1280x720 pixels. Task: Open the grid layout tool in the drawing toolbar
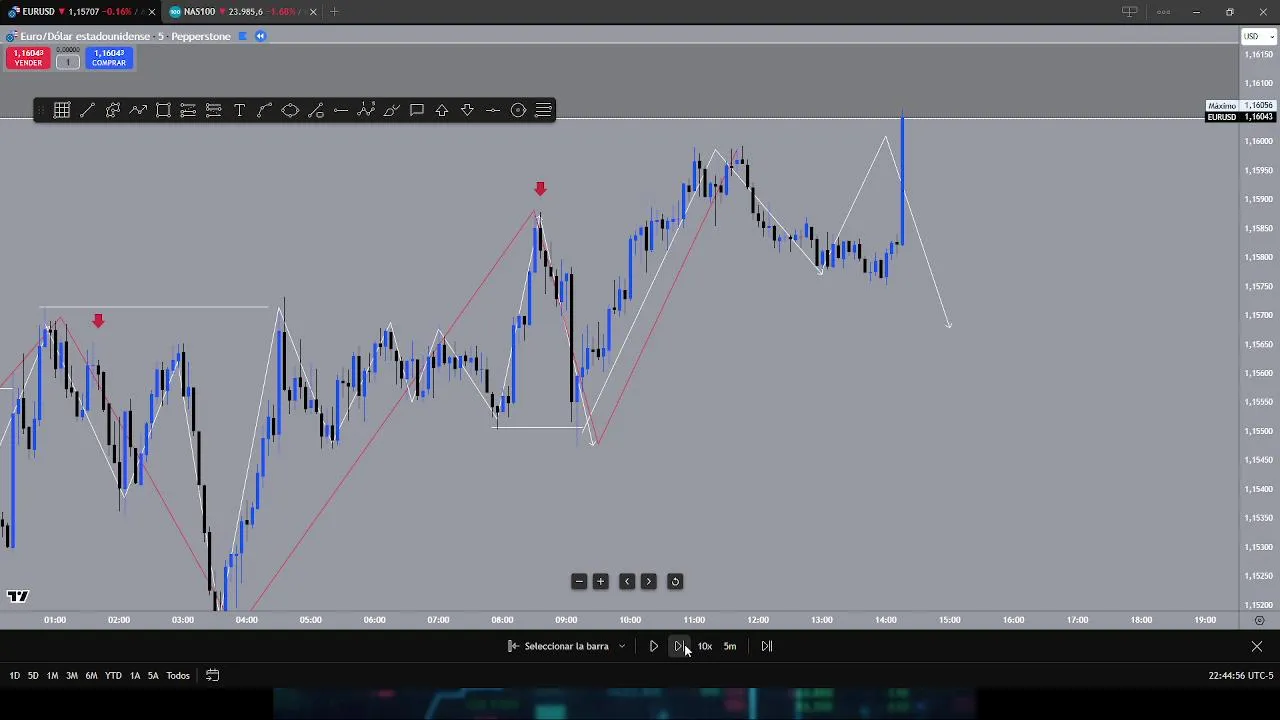pos(62,110)
